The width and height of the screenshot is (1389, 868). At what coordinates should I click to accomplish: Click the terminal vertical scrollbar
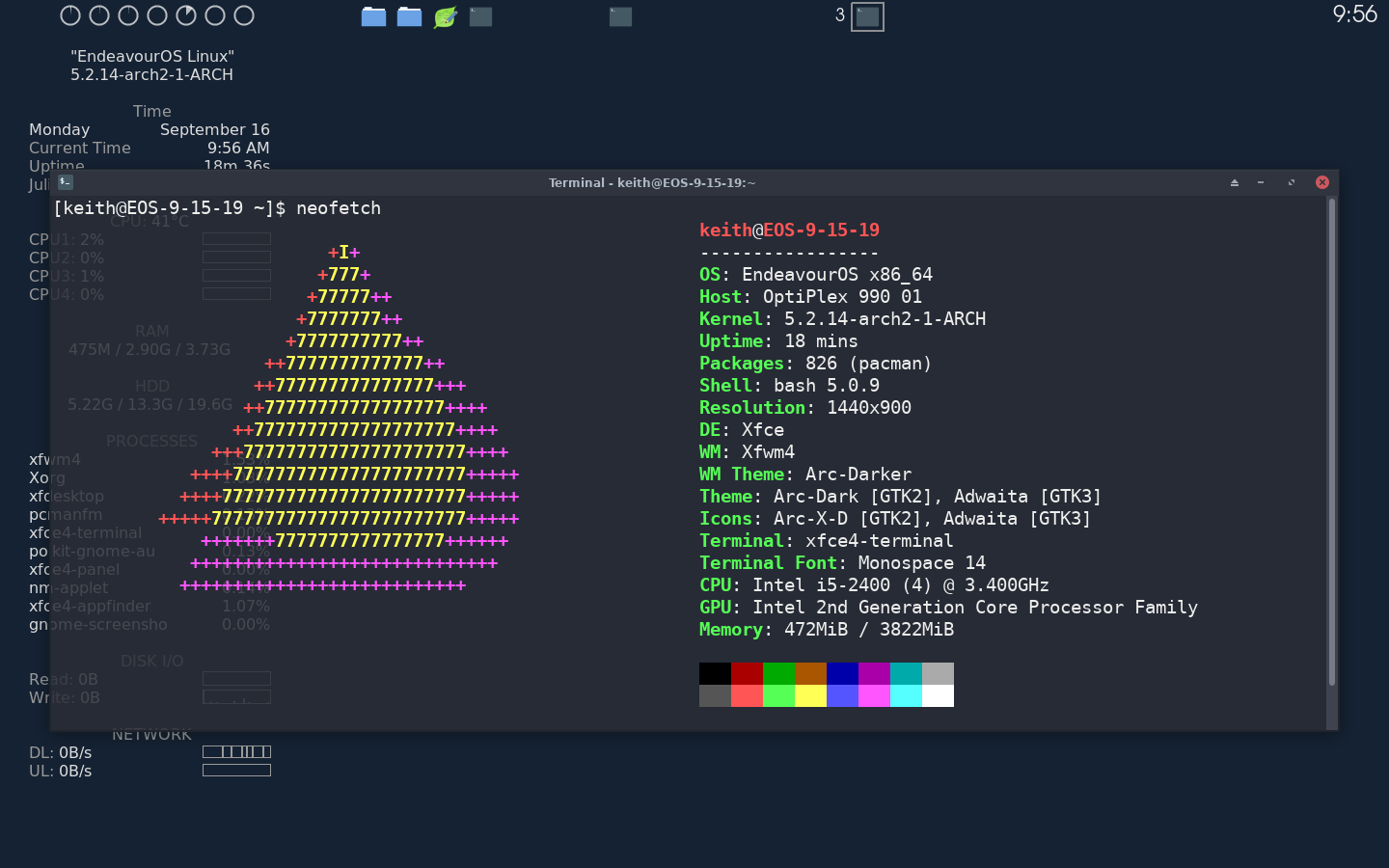(x=1332, y=442)
